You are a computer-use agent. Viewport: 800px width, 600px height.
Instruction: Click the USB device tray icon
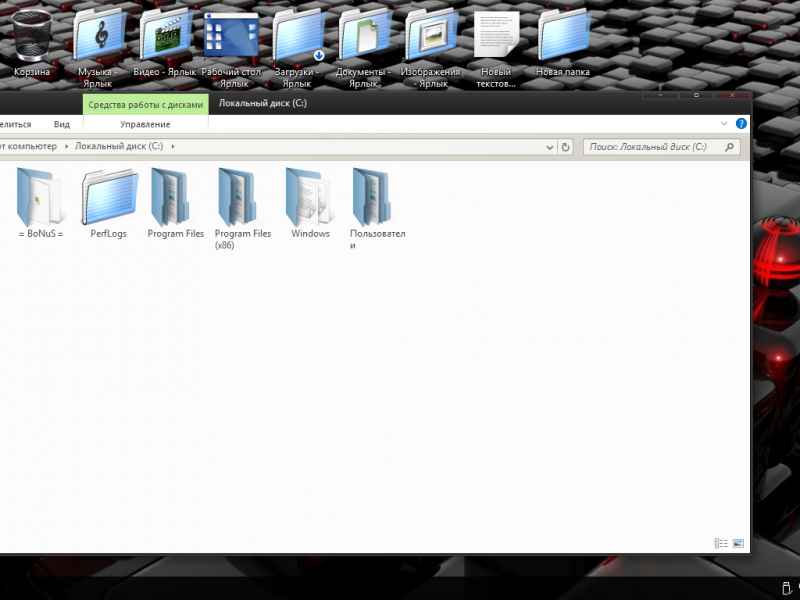(x=787, y=588)
